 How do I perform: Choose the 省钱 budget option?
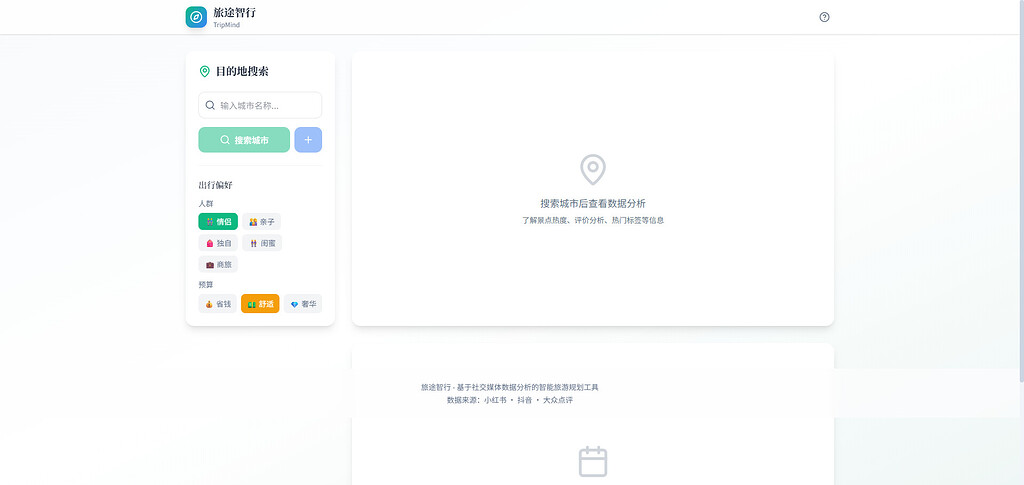click(x=217, y=304)
